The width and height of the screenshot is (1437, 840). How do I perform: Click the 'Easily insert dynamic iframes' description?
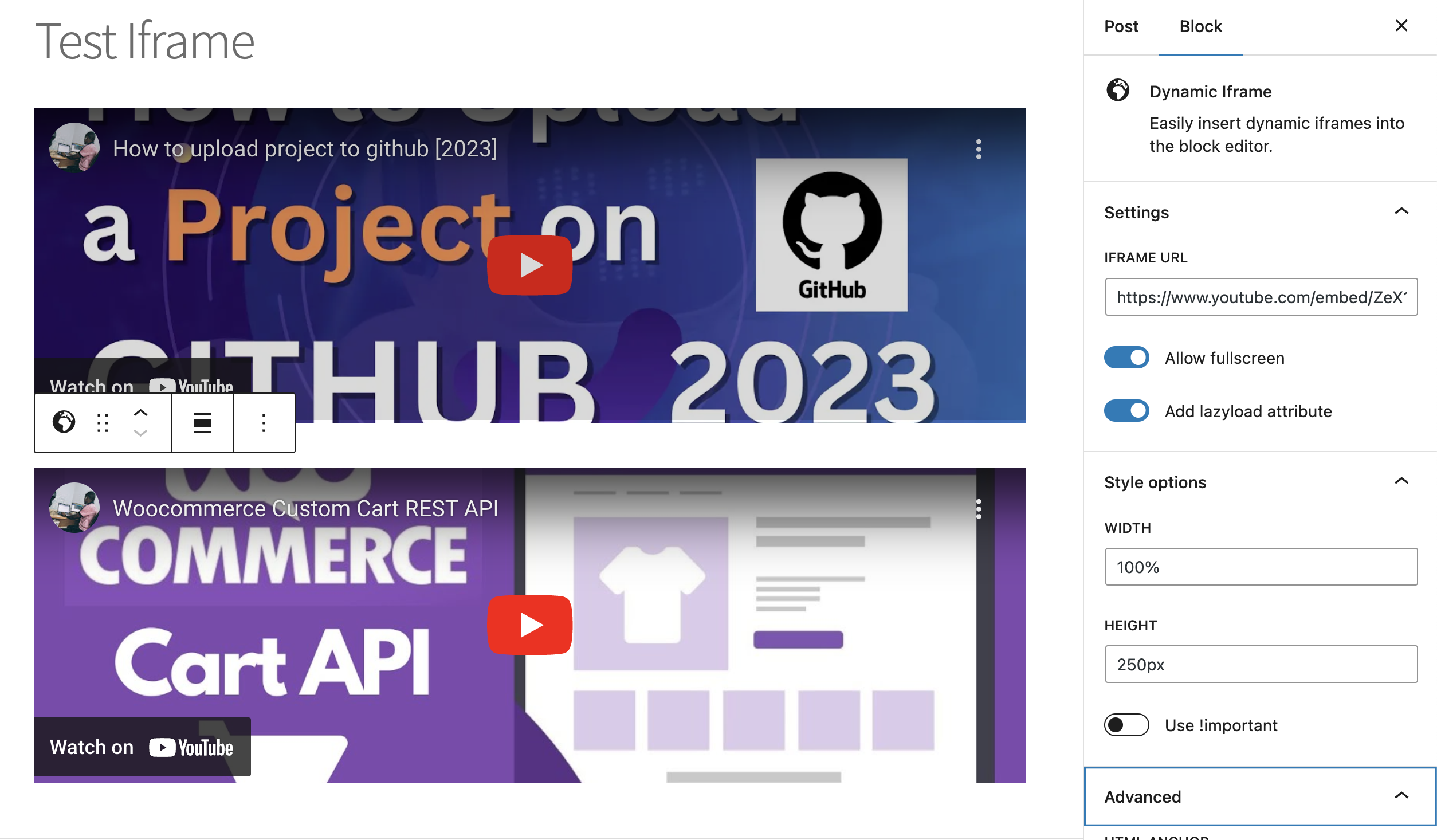tap(1277, 135)
